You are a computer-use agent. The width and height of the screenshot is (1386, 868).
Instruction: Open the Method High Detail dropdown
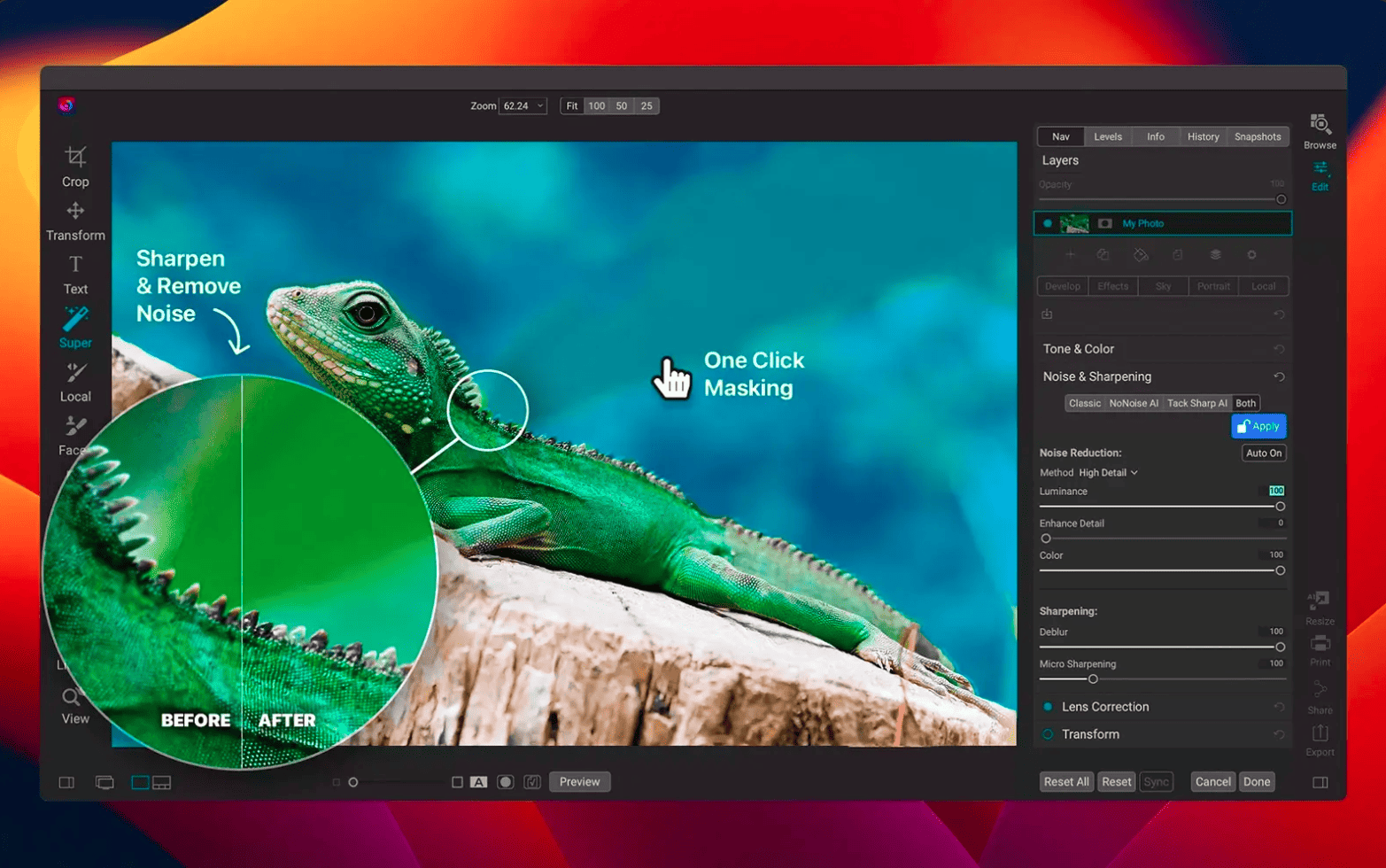pyautogui.click(x=1108, y=473)
